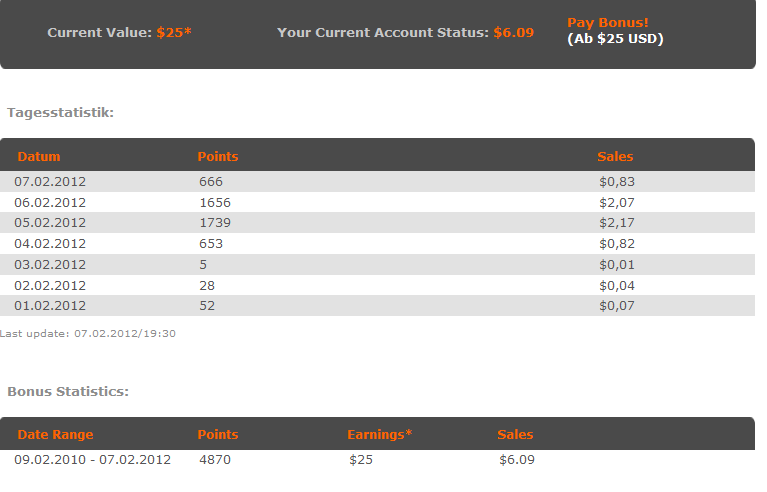
Task: Click the 1739 points value
Action: [x=215, y=222]
